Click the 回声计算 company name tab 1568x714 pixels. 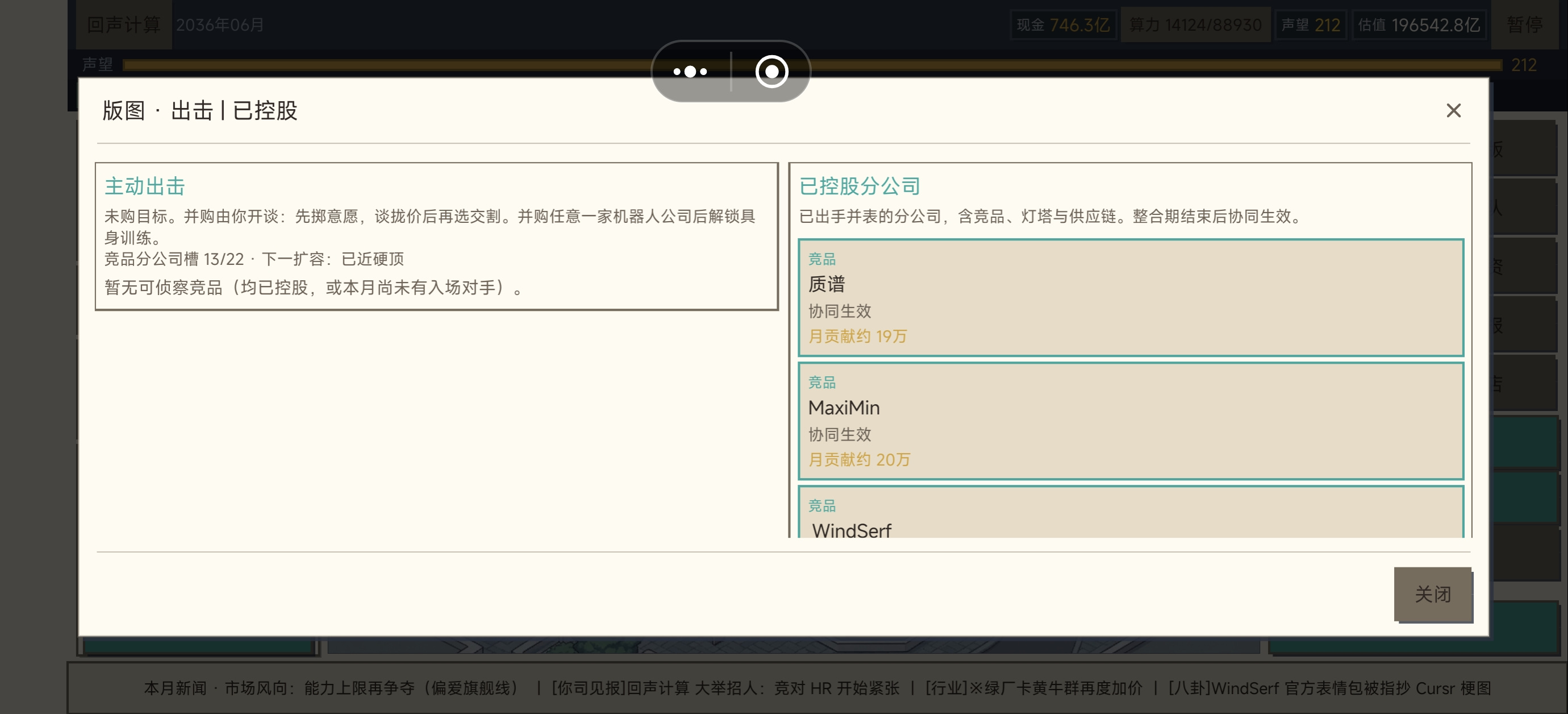click(x=124, y=24)
